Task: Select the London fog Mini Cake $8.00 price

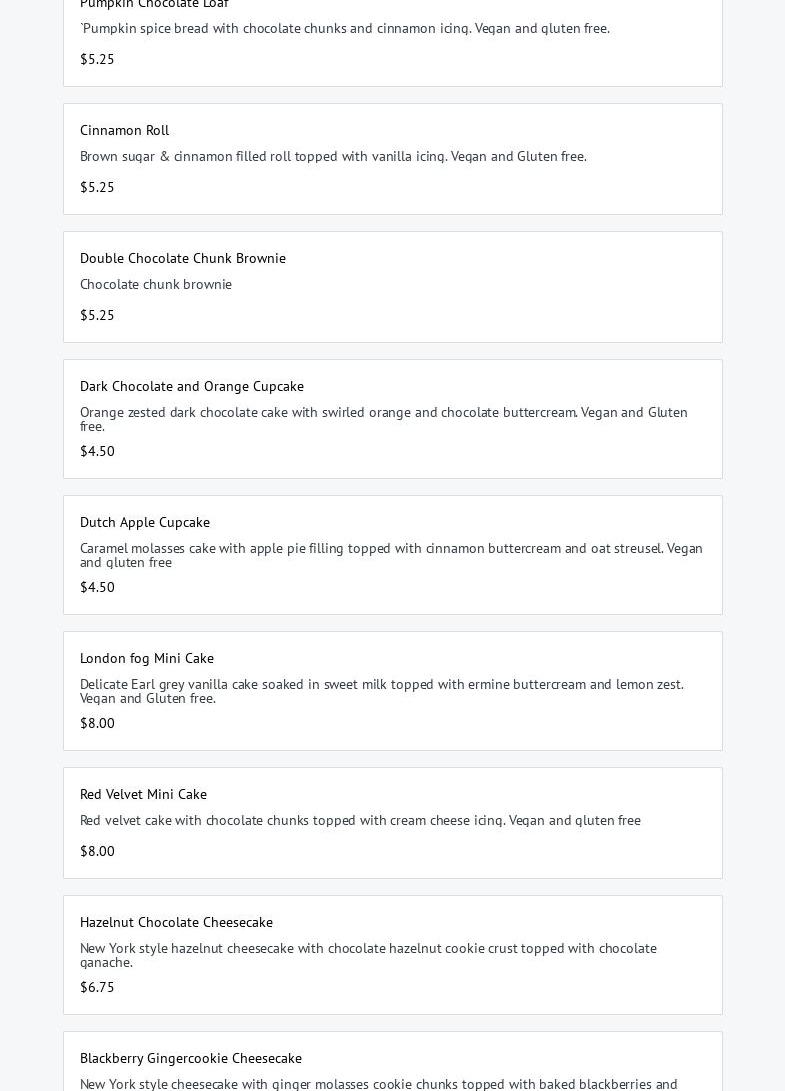Action: 97,723
